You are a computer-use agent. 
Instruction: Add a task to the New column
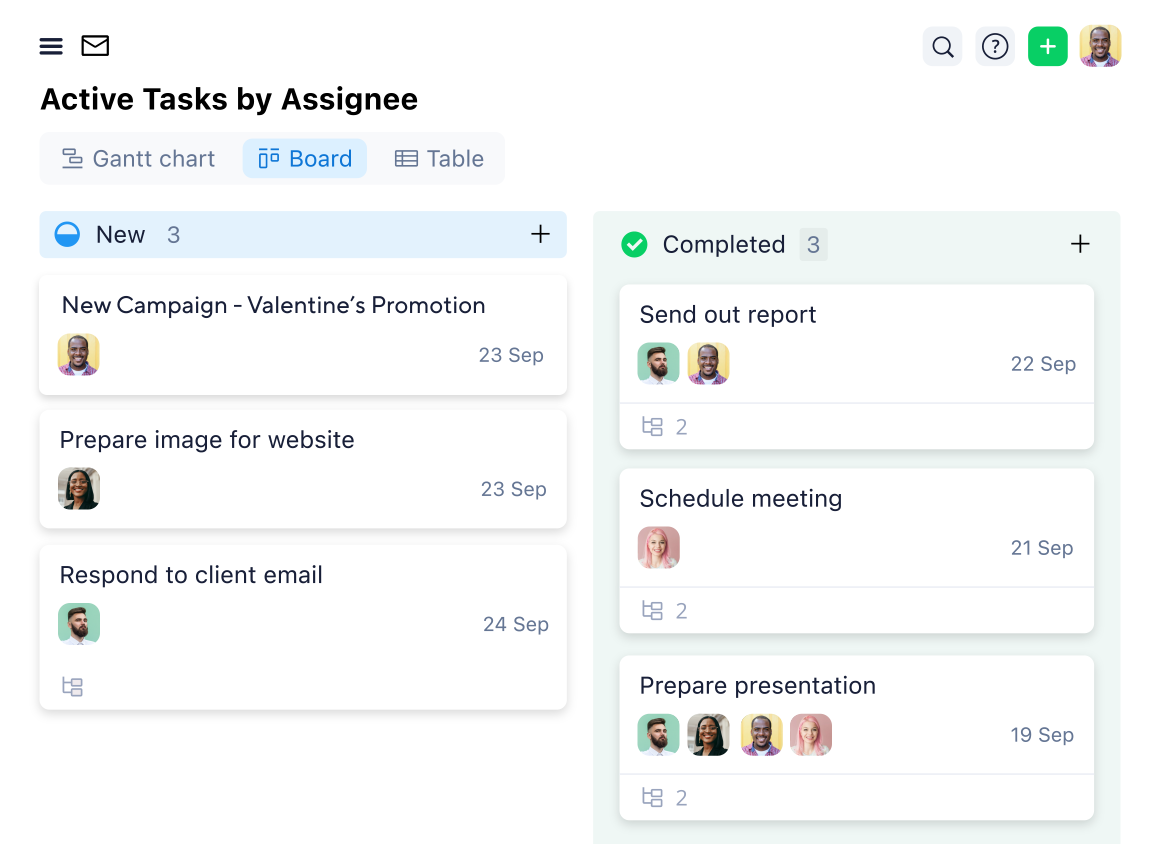(x=540, y=234)
